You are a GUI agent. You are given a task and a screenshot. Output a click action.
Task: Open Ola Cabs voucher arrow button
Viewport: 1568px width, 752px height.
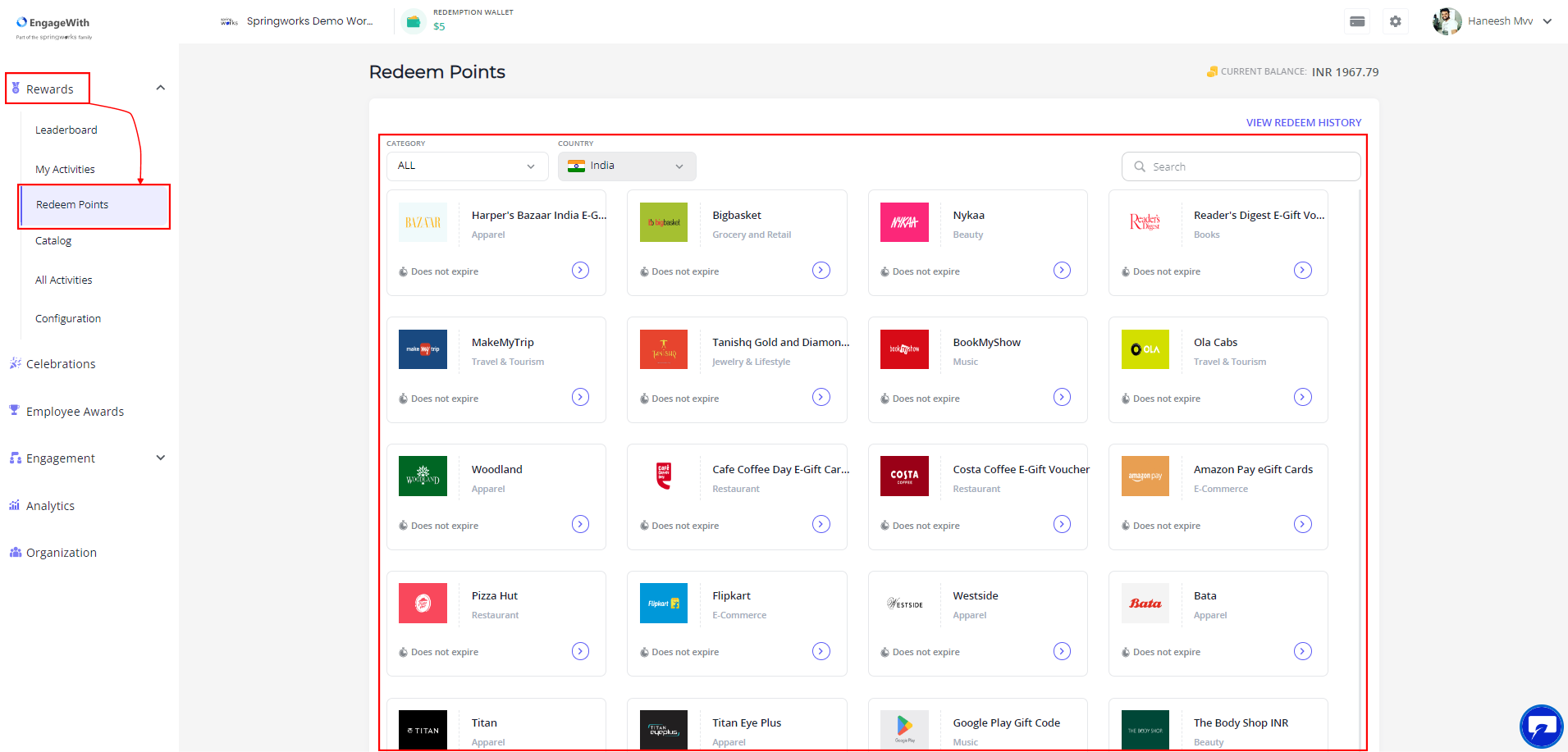click(1303, 397)
